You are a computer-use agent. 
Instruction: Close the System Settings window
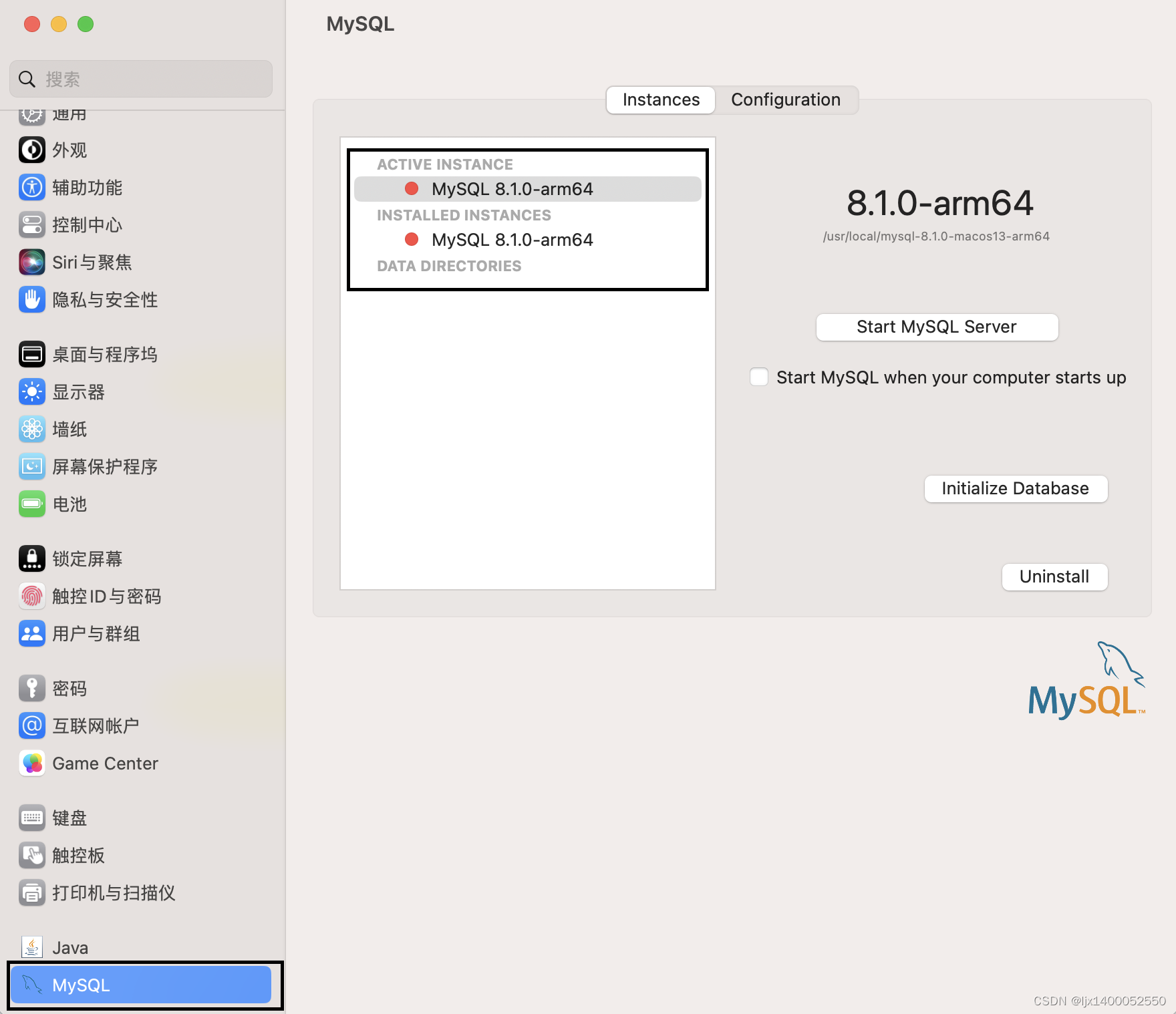coord(32,24)
